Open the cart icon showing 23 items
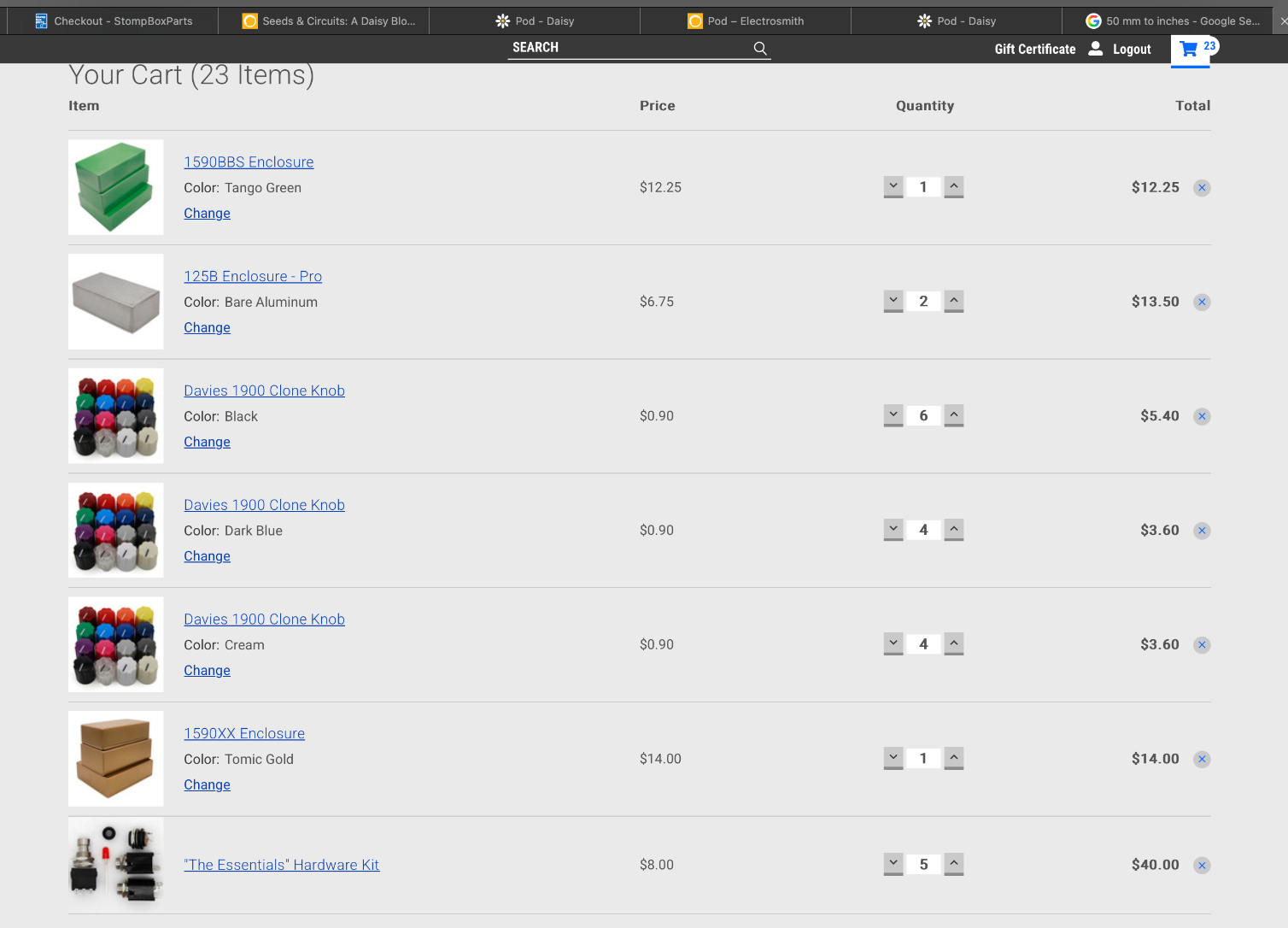This screenshot has height=928, width=1288. click(x=1190, y=50)
